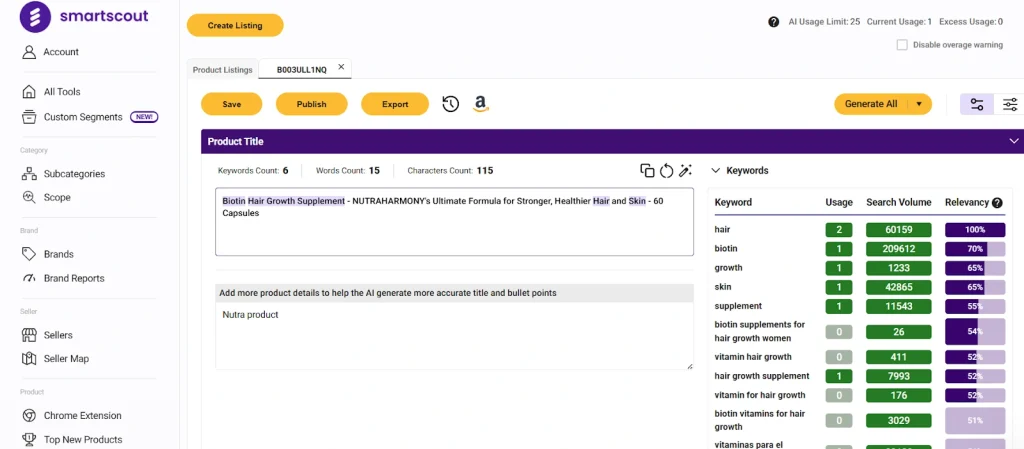Collapse the Keywords panel chevron

pos(716,170)
